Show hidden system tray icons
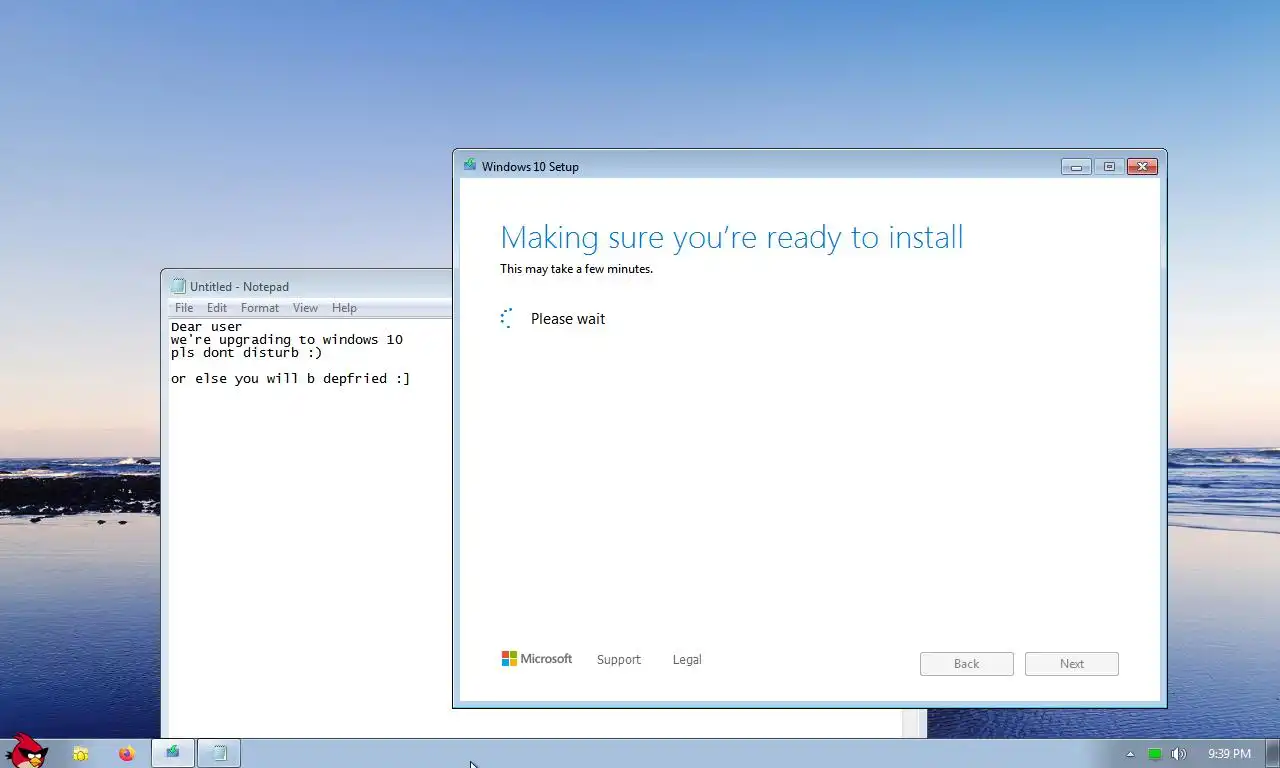The image size is (1280, 768). [1131, 754]
